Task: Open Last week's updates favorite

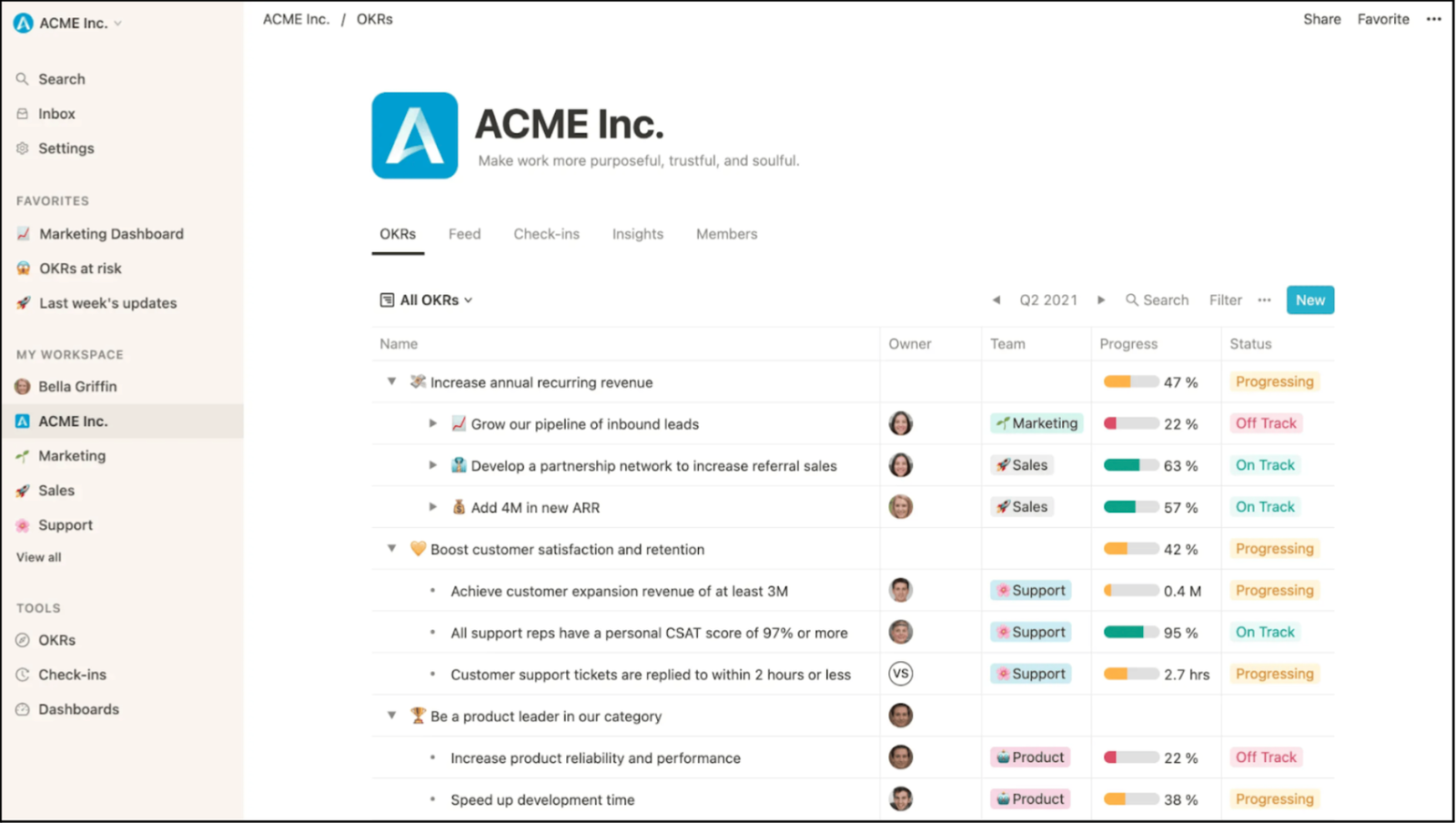Action: click(107, 302)
